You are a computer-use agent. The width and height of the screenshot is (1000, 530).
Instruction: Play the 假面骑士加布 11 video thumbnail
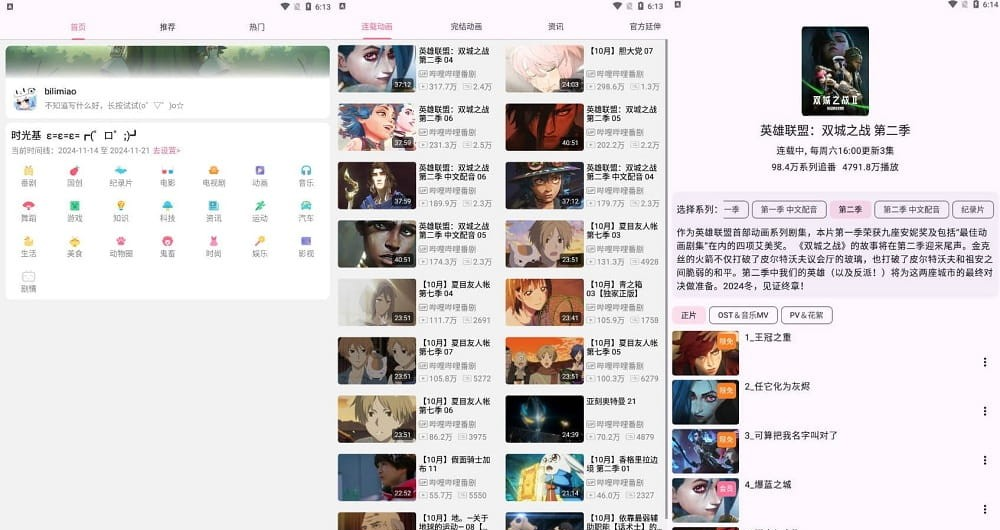pyautogui.click(x=376, y=478)
